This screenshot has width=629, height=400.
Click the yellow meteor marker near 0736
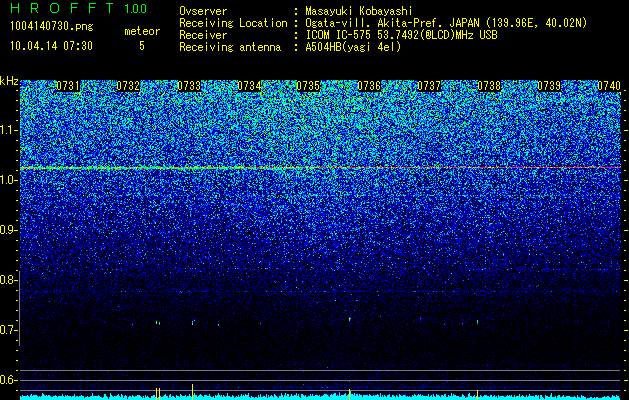350,394
